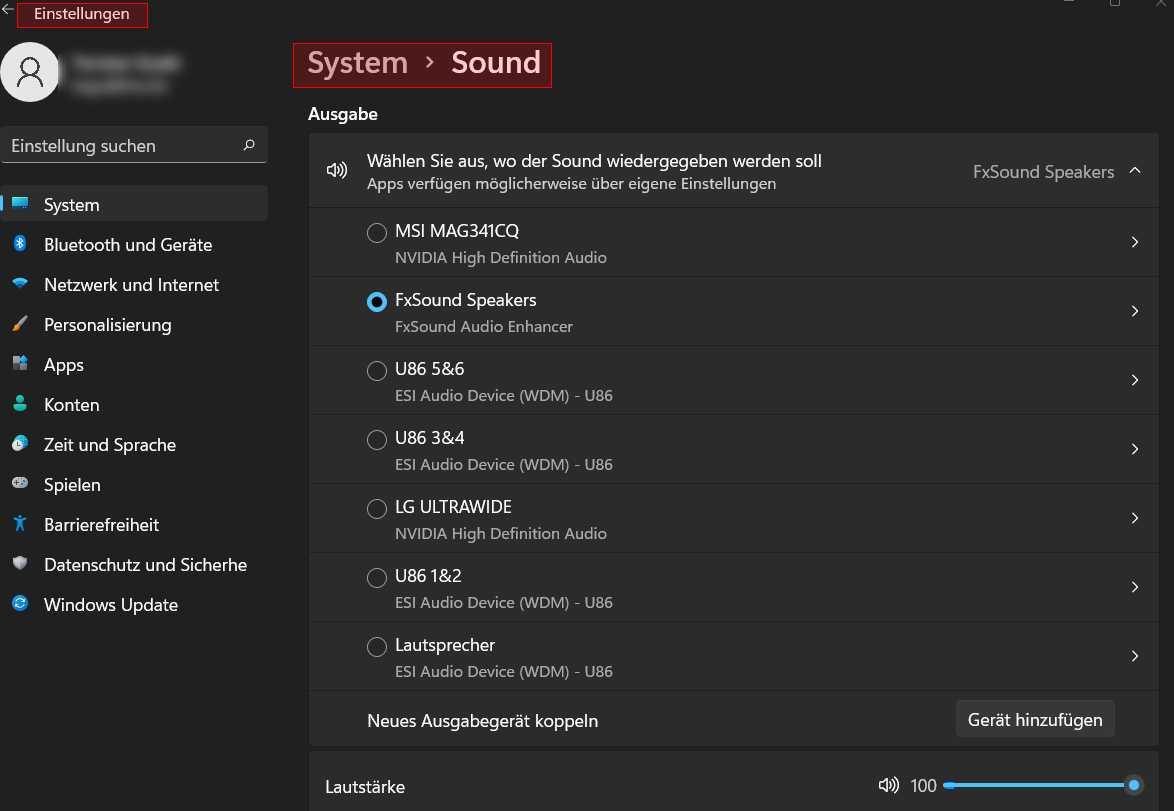Select the MSI MAG341CQ output radio button
Image resolution: width=1174 pixels, height=811 pixels.
pyautogui.click(x=377, y=233)
